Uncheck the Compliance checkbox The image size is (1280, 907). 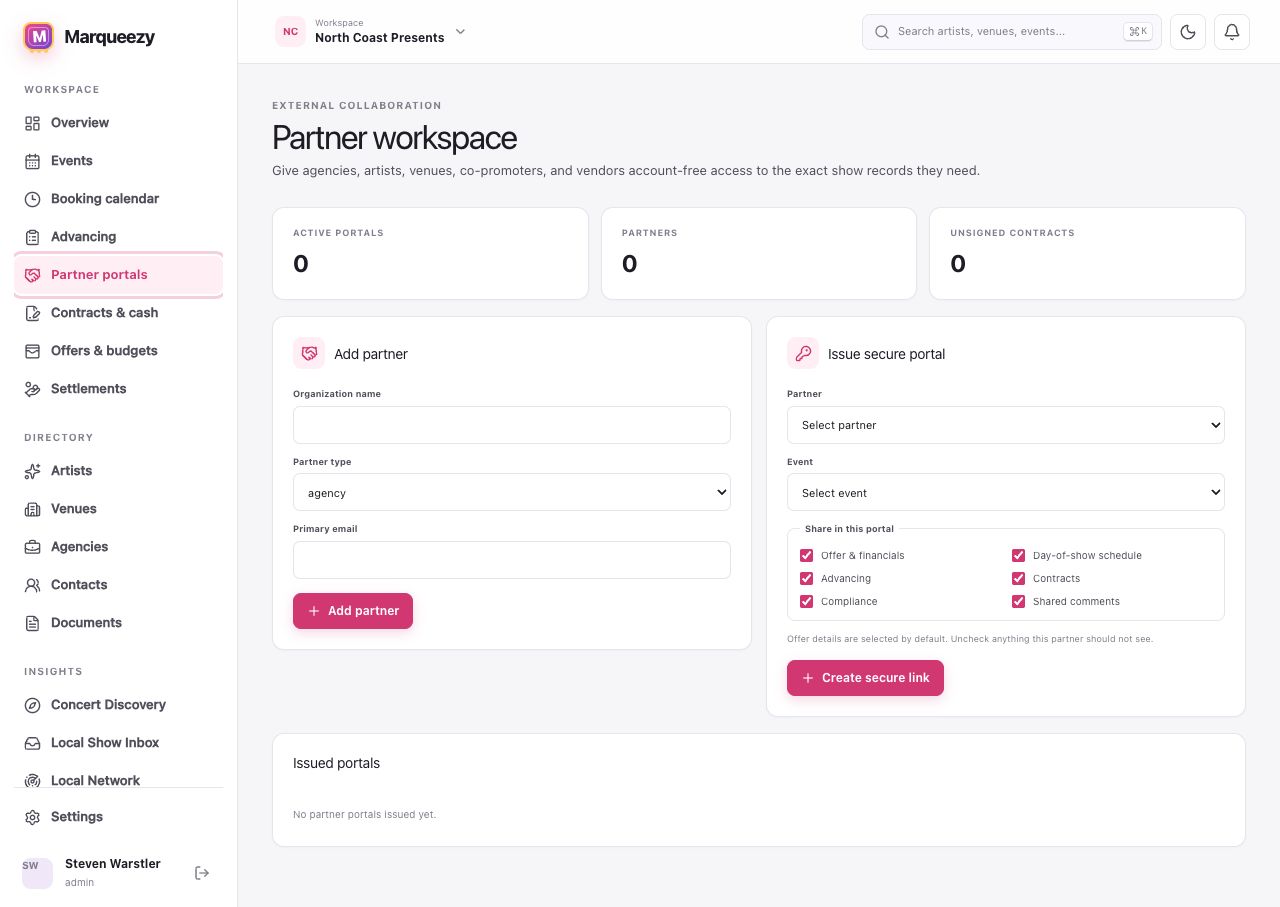coord(807,601)
